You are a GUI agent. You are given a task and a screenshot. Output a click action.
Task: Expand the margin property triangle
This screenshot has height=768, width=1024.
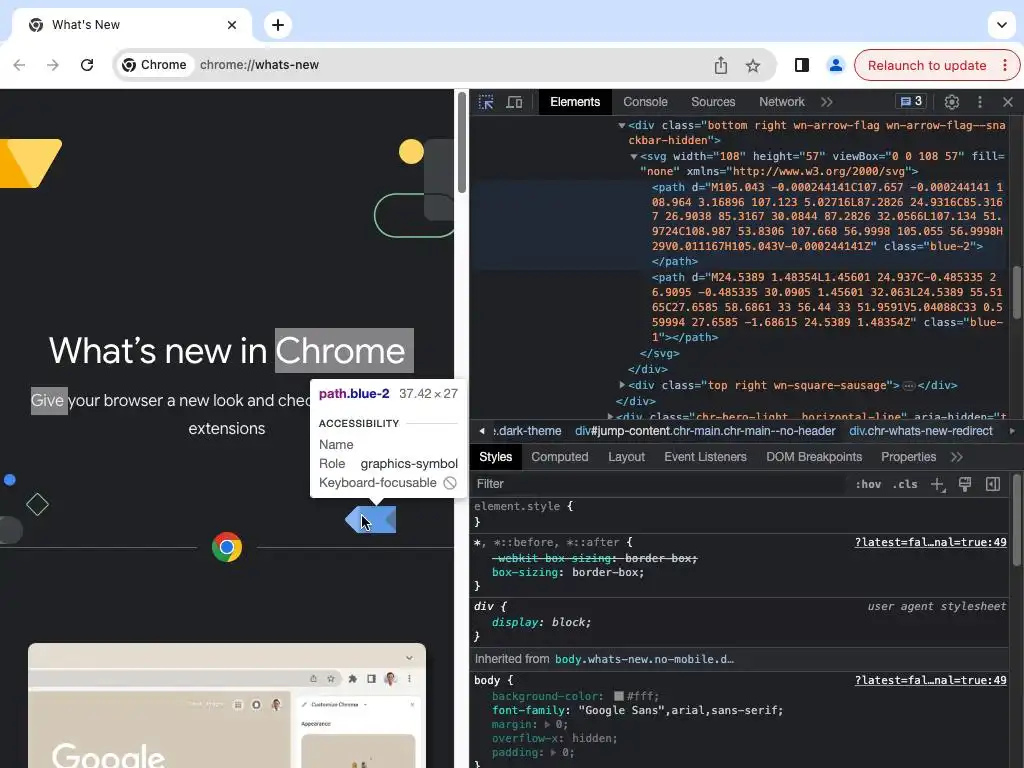[x=547, y=724]
